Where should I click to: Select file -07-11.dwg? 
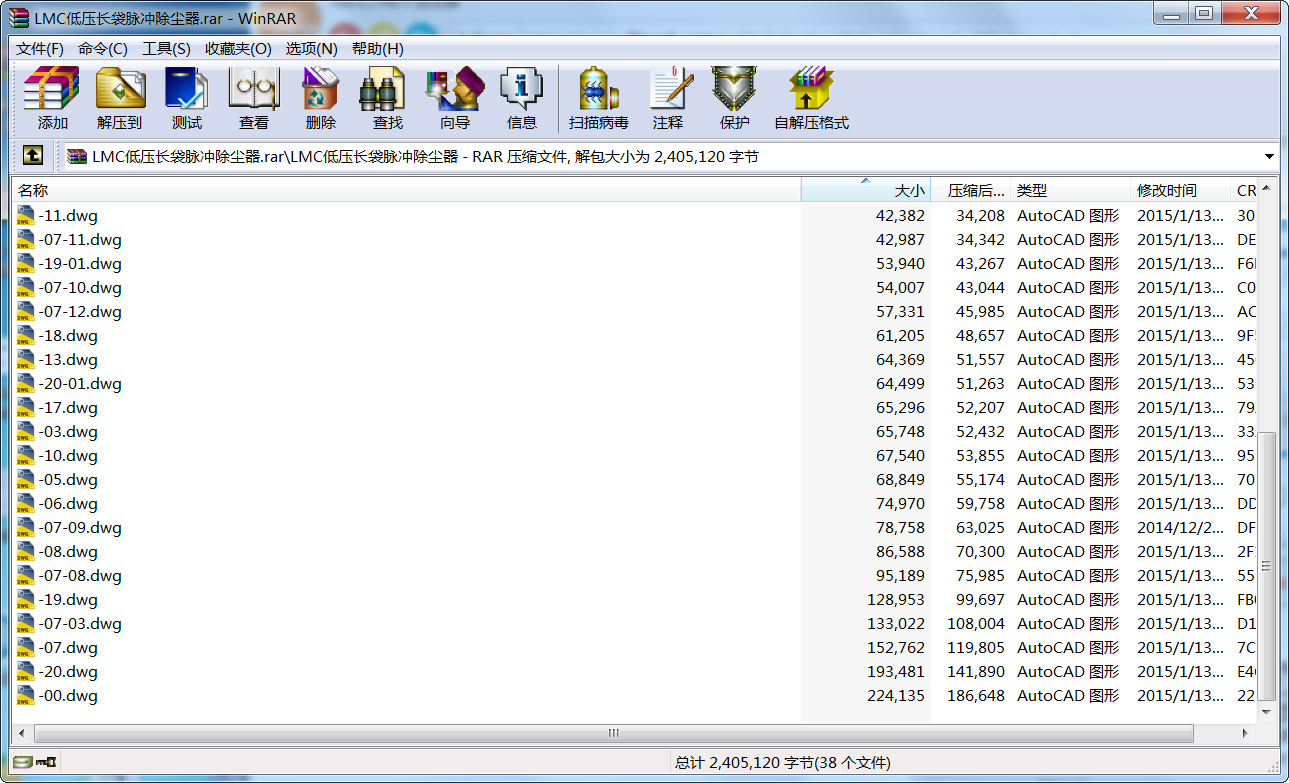(79, 239)
